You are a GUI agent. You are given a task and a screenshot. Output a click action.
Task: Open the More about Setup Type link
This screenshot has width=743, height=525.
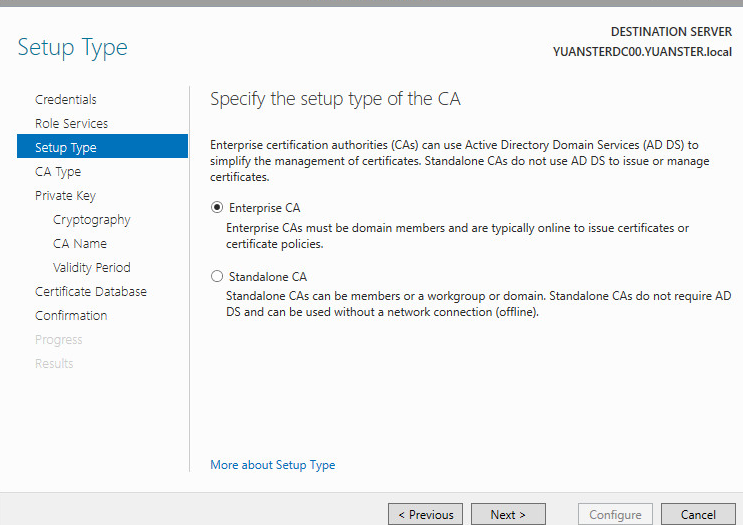[x=272, y=465]
